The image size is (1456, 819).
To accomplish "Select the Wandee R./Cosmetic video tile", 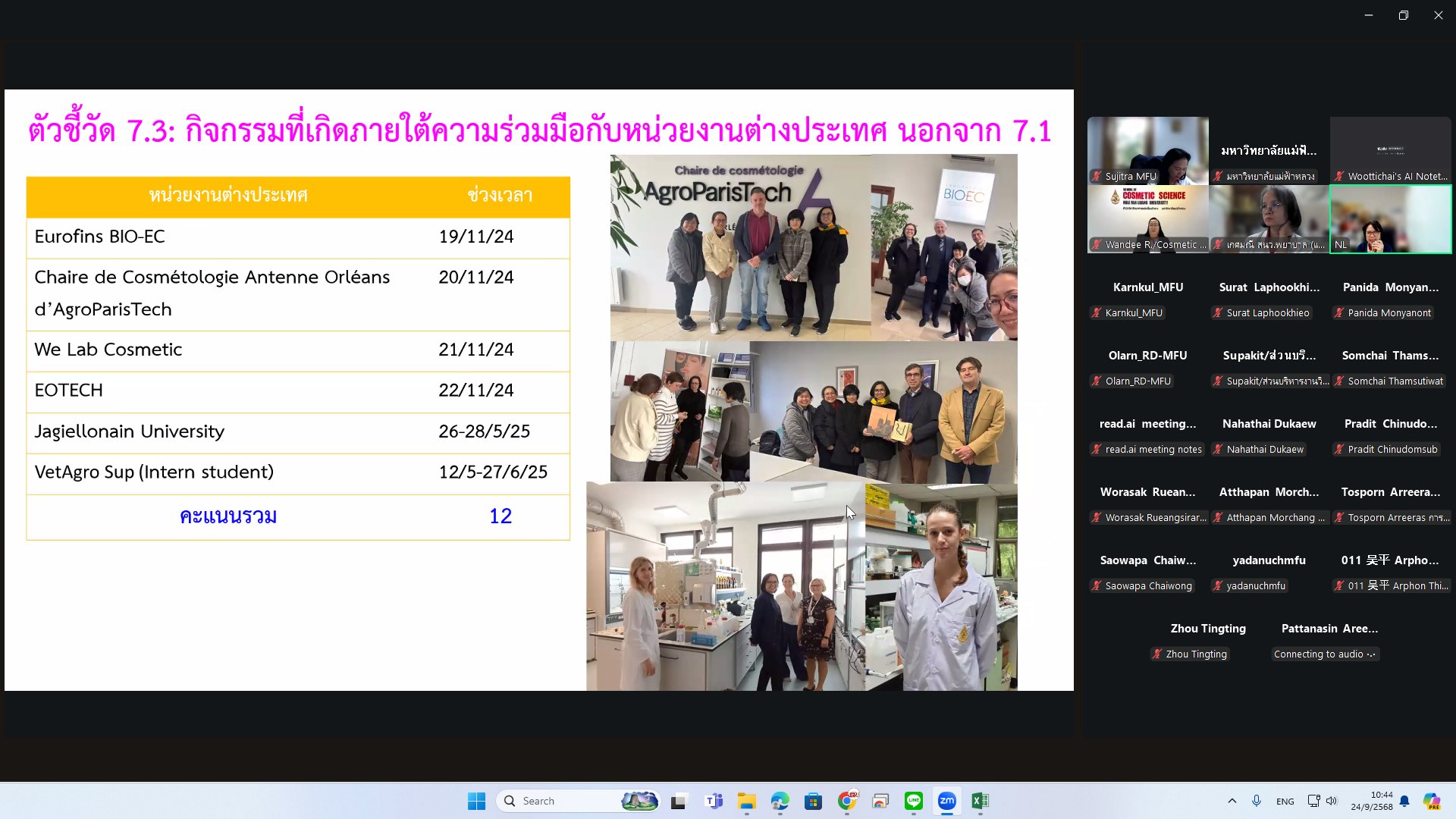I will (x=1147, y=218).
